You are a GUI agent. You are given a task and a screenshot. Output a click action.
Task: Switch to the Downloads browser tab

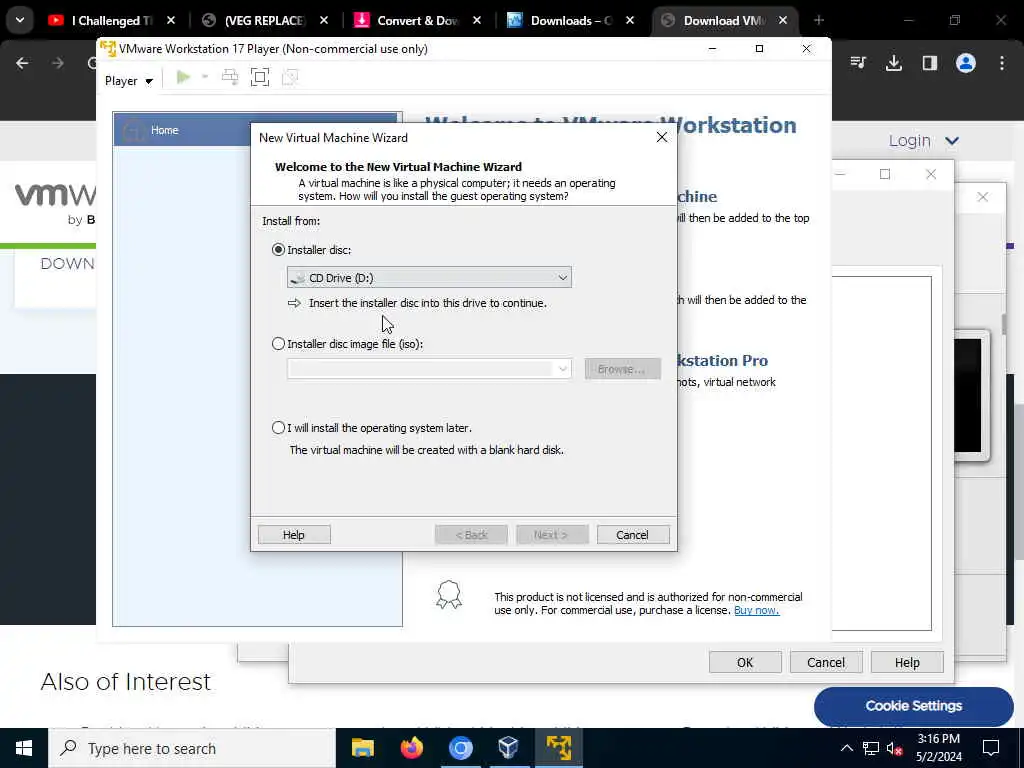[x=571, y=21]
